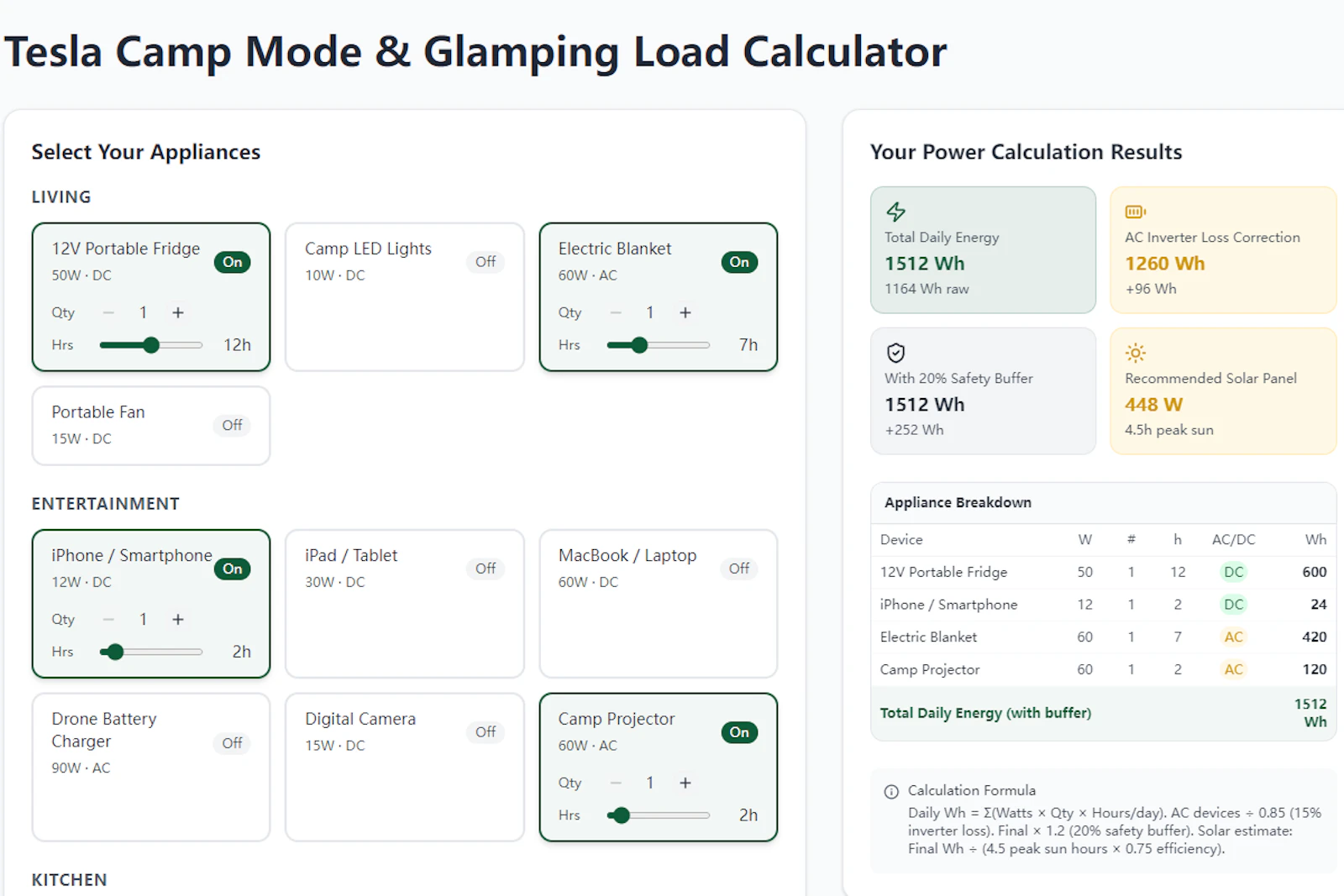Click the Electric Blanket row in breakdown table
1344x896 pixels.
tap(1103, 637)
